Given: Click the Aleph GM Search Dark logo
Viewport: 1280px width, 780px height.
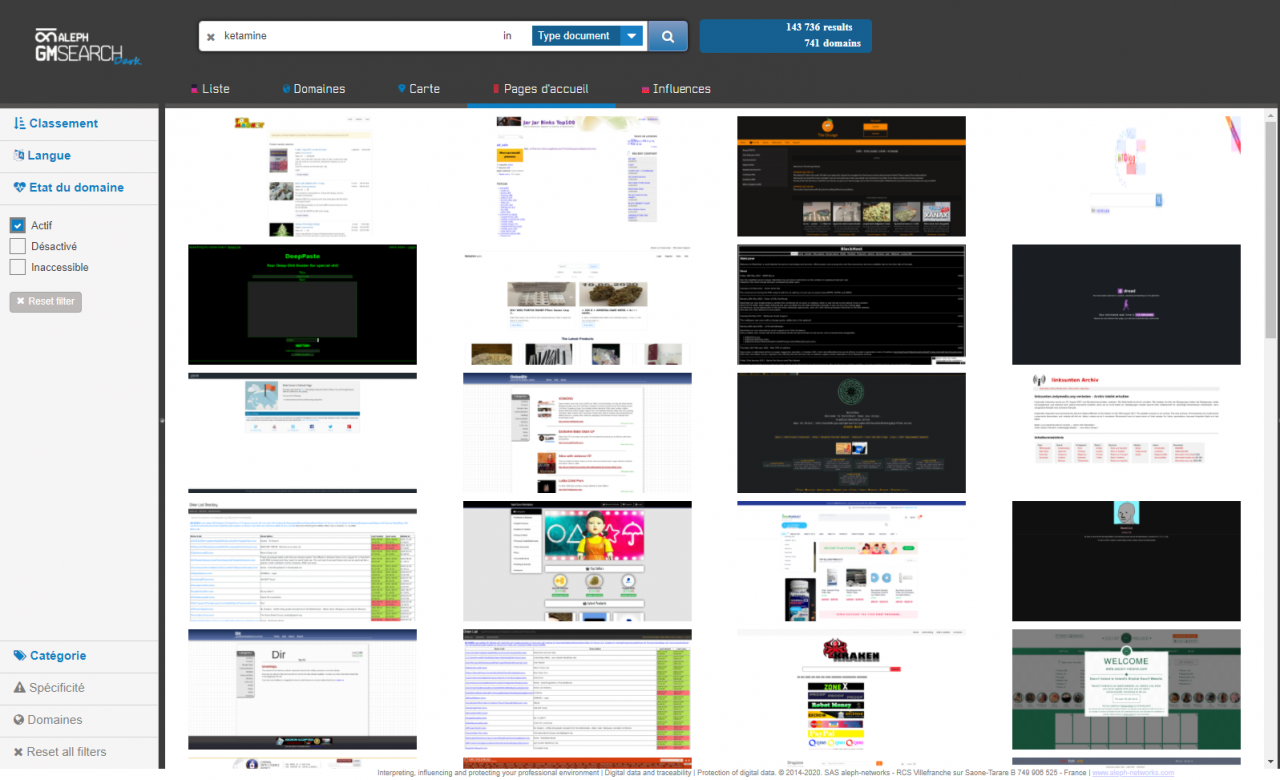Looking at the screenshot, I should point(88,46).
